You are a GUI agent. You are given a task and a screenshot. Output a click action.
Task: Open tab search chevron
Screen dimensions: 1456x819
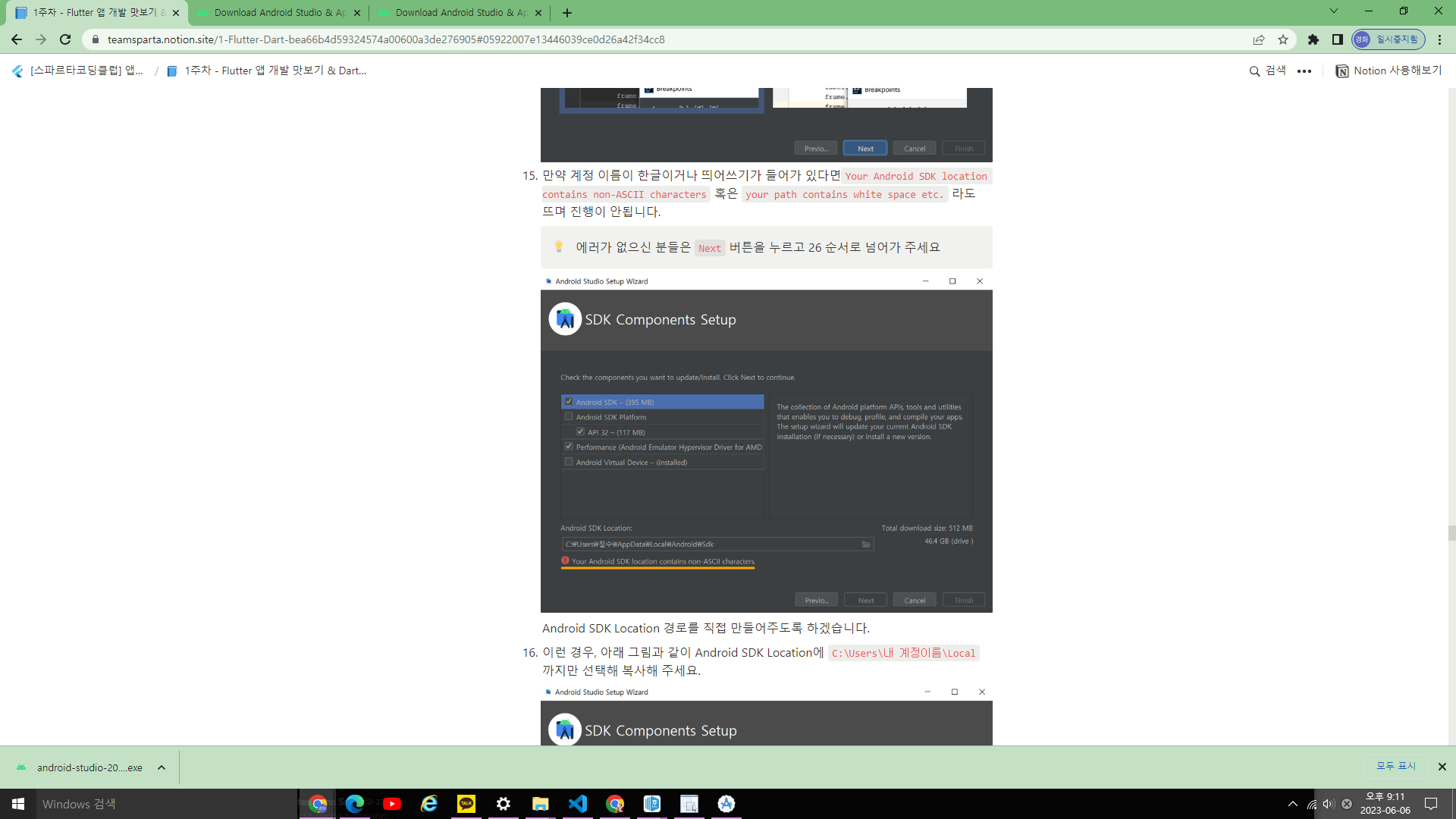click(x=1334, y=11)
